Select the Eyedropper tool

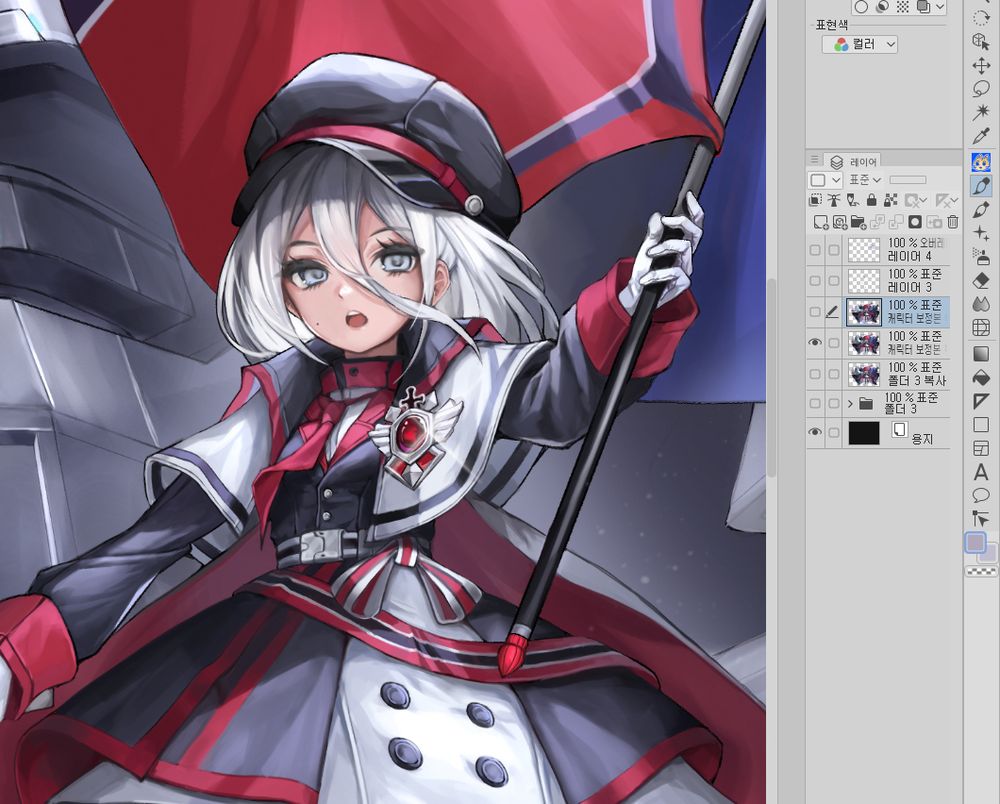tap(981, 135)
